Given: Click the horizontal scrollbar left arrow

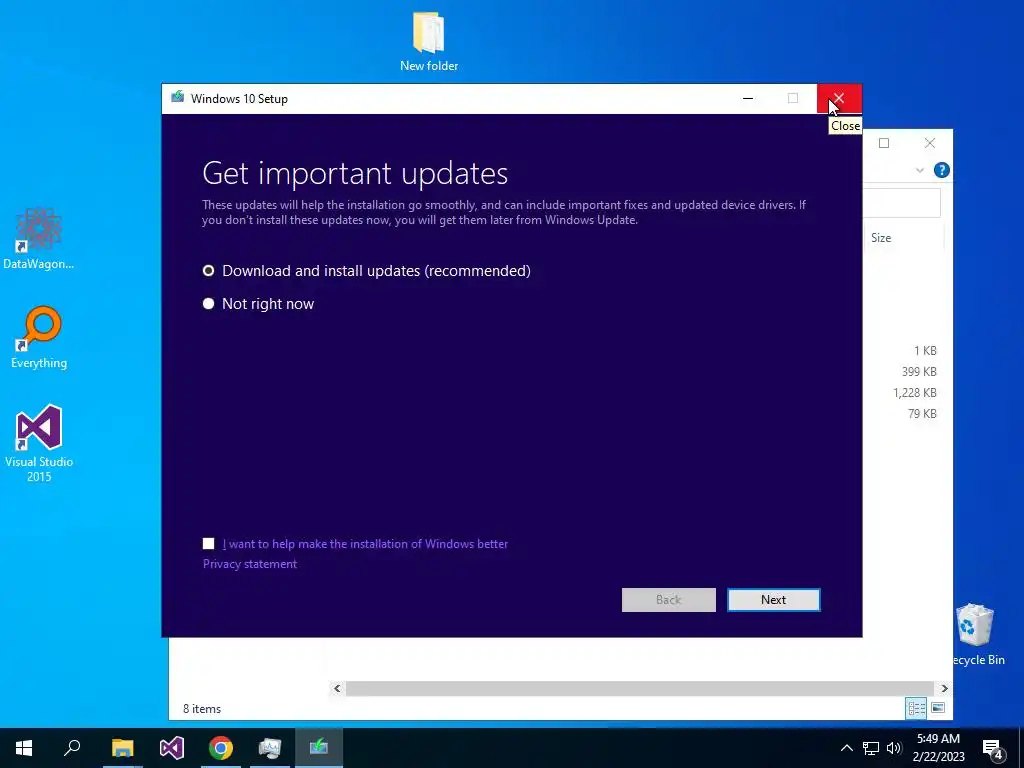Looking at the screenshot, I should pyautogui.click(x=337, y=688).
